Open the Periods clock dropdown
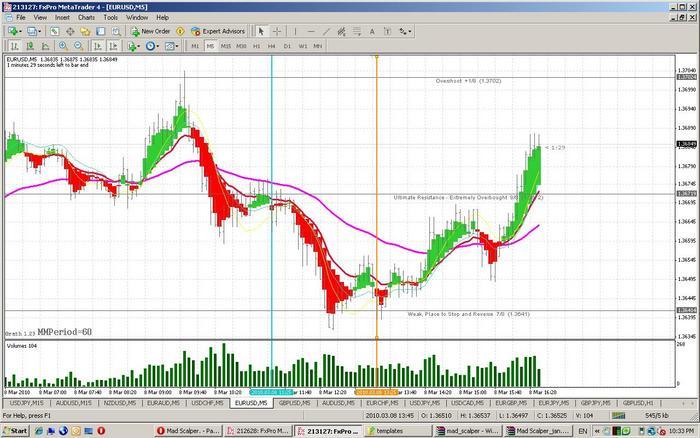Viewport: 700px width, 438px height. pyautogui.click(x=158, y=46)
